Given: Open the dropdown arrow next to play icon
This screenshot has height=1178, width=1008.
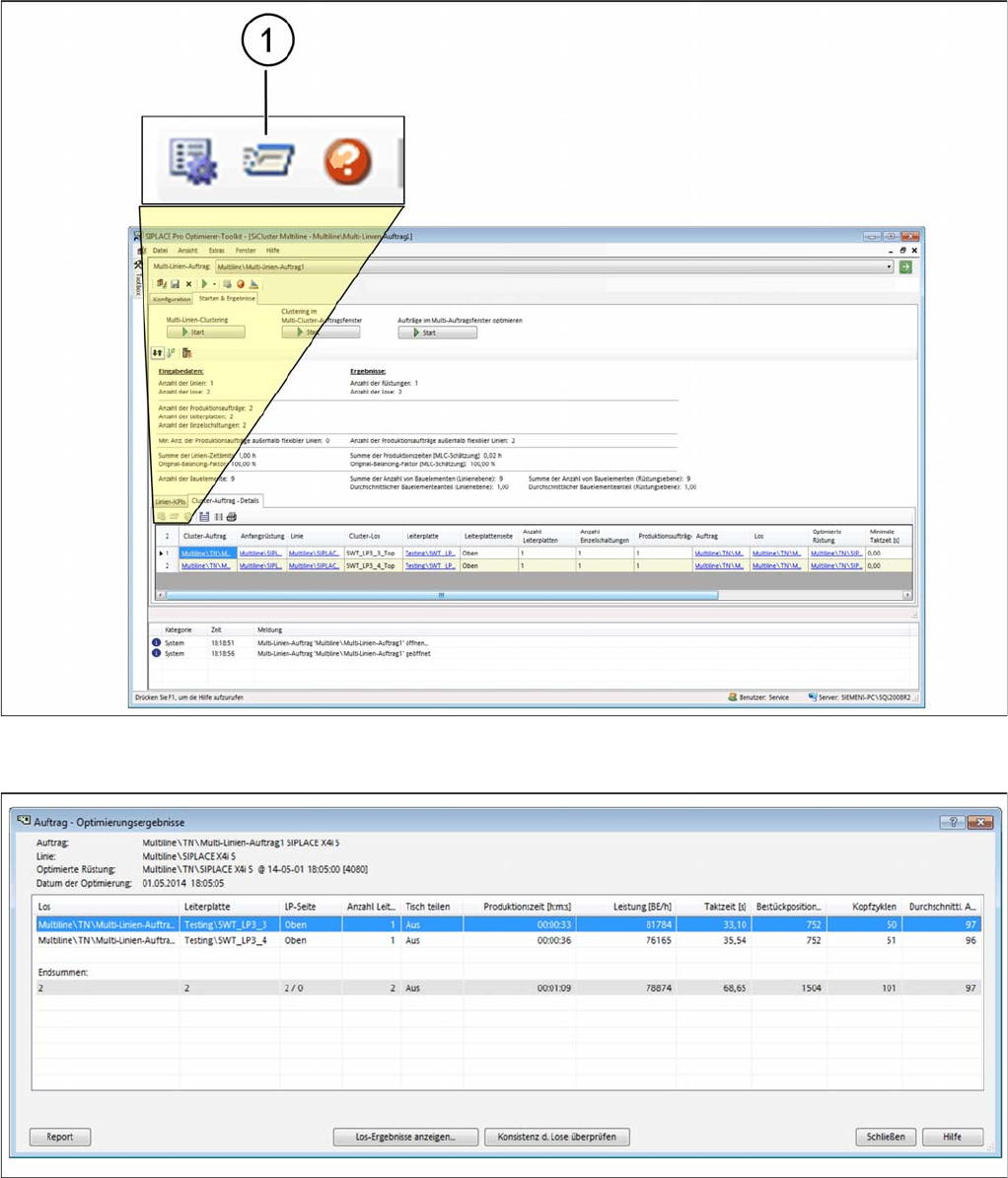Looking at the screenshot, I should click(214, 284).
